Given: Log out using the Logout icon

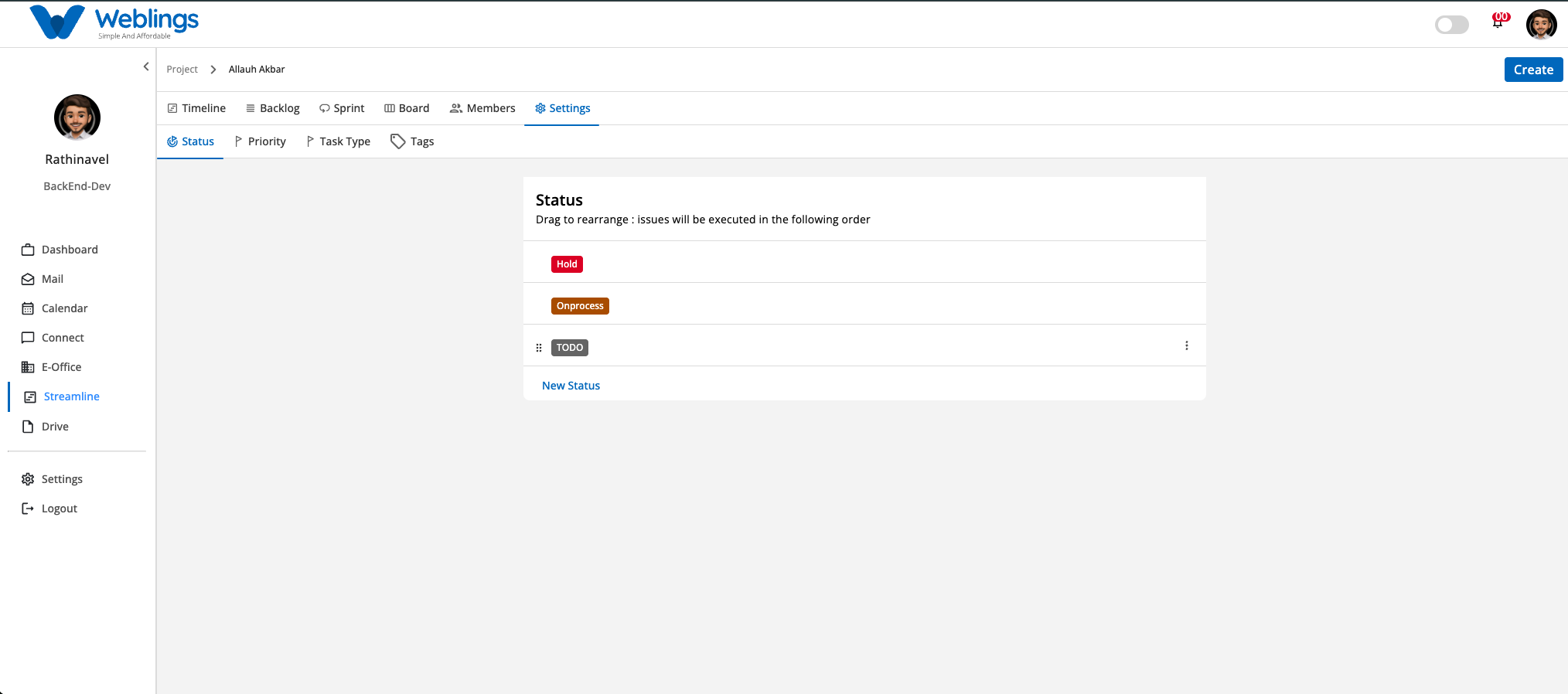Looking at the screenshot, I should pos(28,509).
